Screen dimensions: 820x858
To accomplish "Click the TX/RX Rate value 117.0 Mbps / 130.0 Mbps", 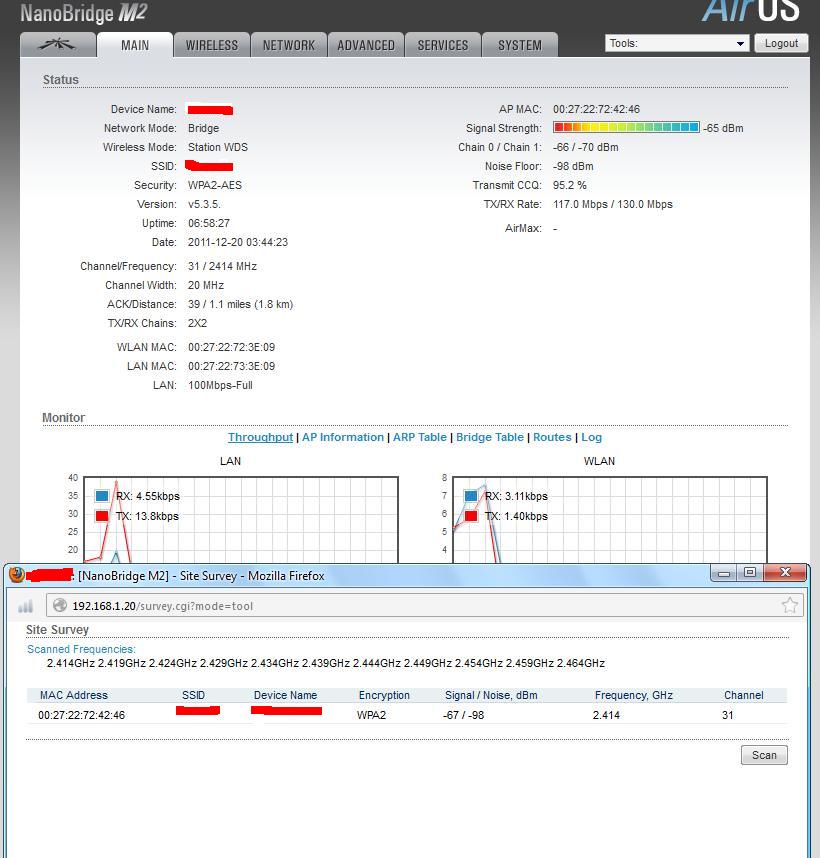I will [x=613, y=204].
